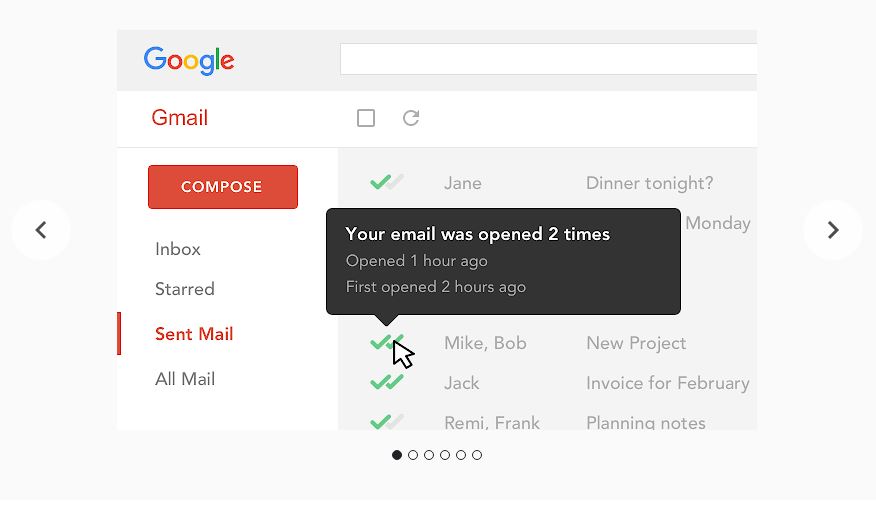Go to previous slide with left arrow
Screen dimensions: 876x519
click(x=41, y=230)
